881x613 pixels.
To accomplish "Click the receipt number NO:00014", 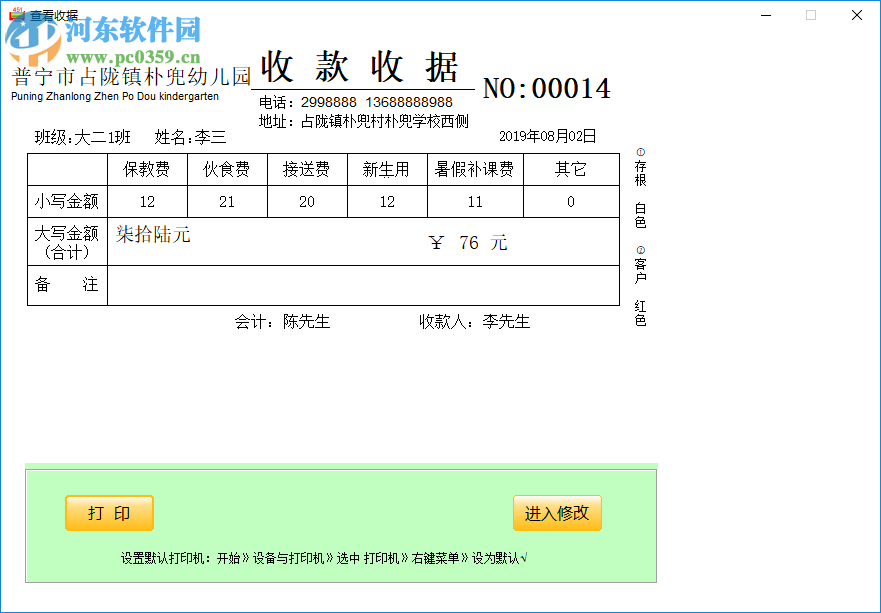I will point(547,88).
